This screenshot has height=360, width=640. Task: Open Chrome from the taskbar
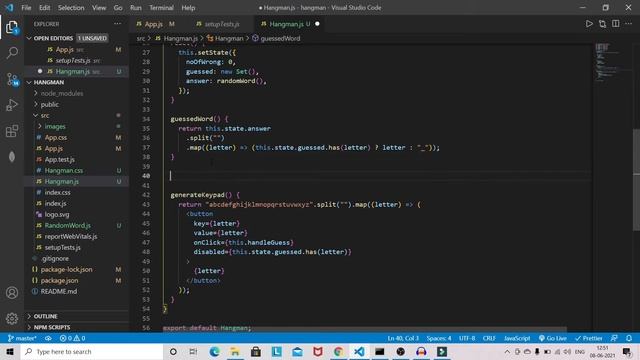pos(338,352)
